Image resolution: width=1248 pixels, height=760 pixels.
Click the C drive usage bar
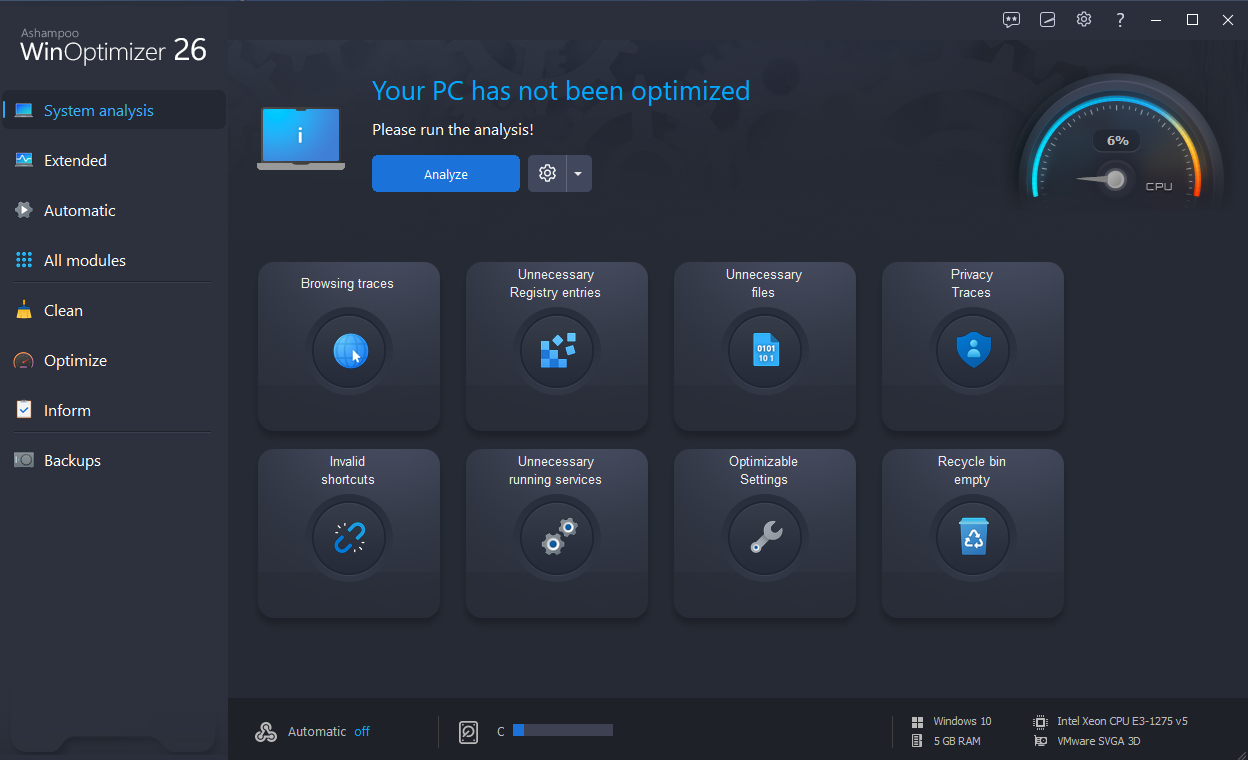(563, 731)
